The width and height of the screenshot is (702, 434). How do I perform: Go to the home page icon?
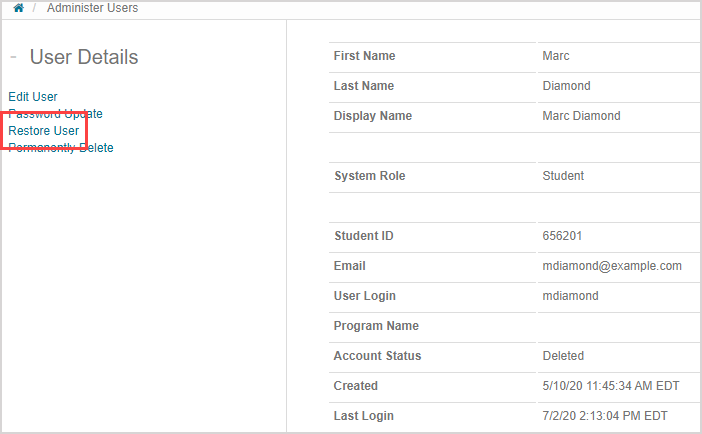coord(18,8)
